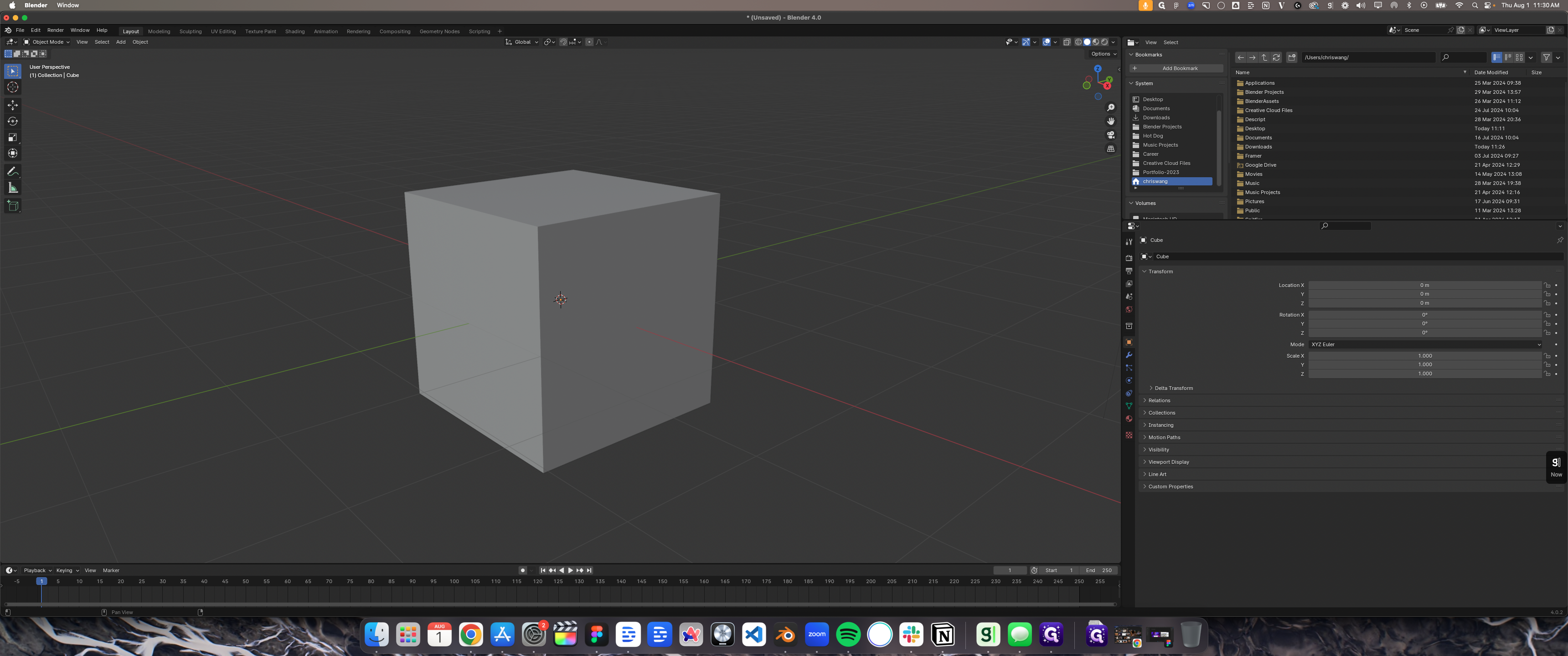Enable rendered viewport shading

(1104, 42)
